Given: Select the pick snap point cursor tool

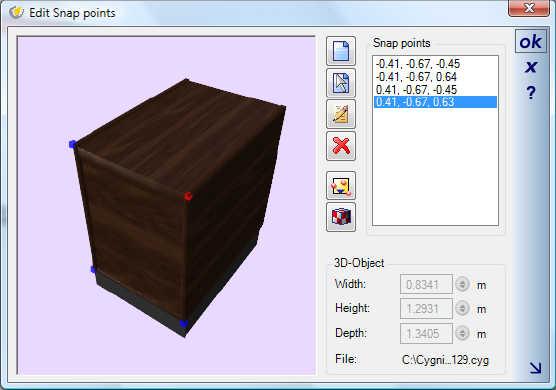Looking at the screenshot, I should tap(341, 83).
